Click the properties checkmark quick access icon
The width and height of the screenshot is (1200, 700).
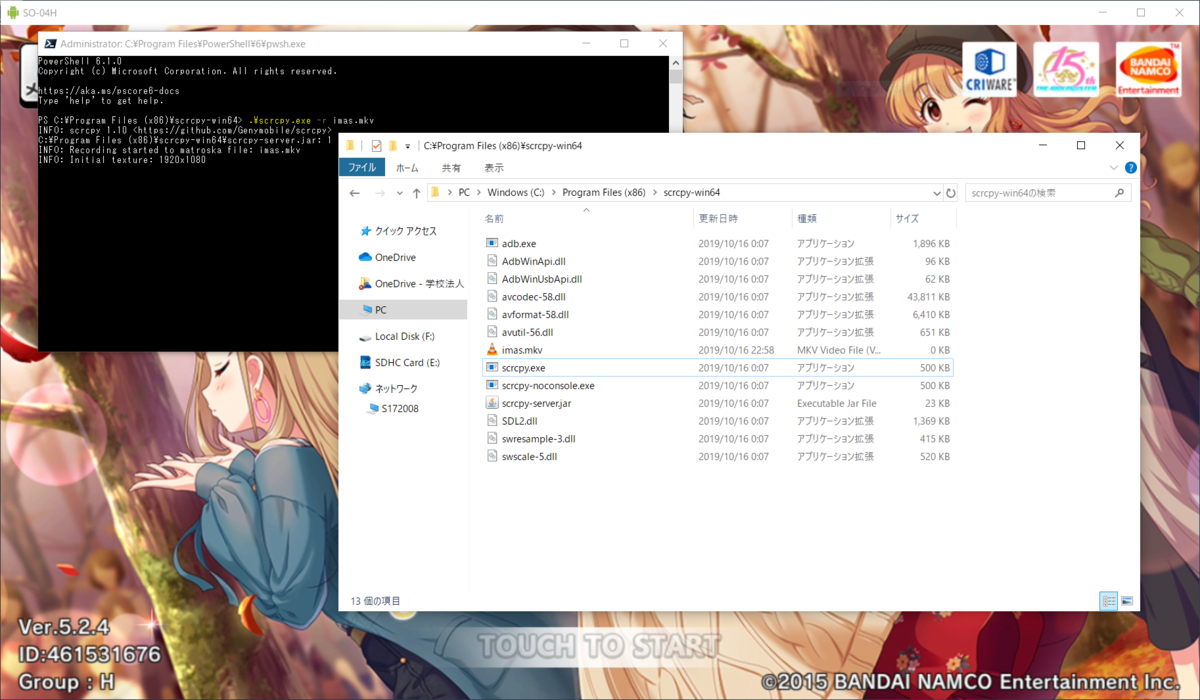click(x=376, y=146)
